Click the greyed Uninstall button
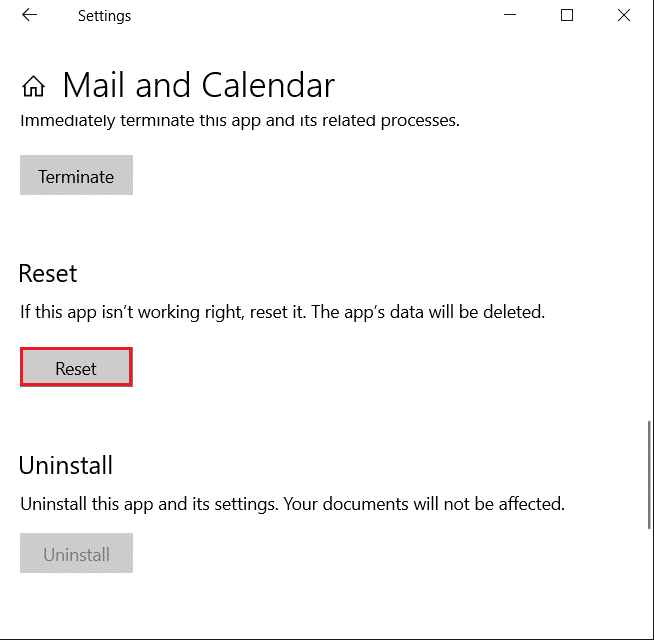 [76, 553]
